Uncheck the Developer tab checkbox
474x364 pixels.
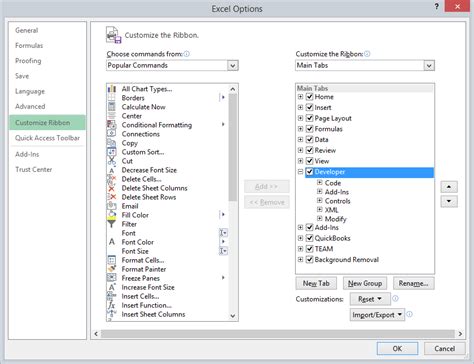tap(309, 172)
